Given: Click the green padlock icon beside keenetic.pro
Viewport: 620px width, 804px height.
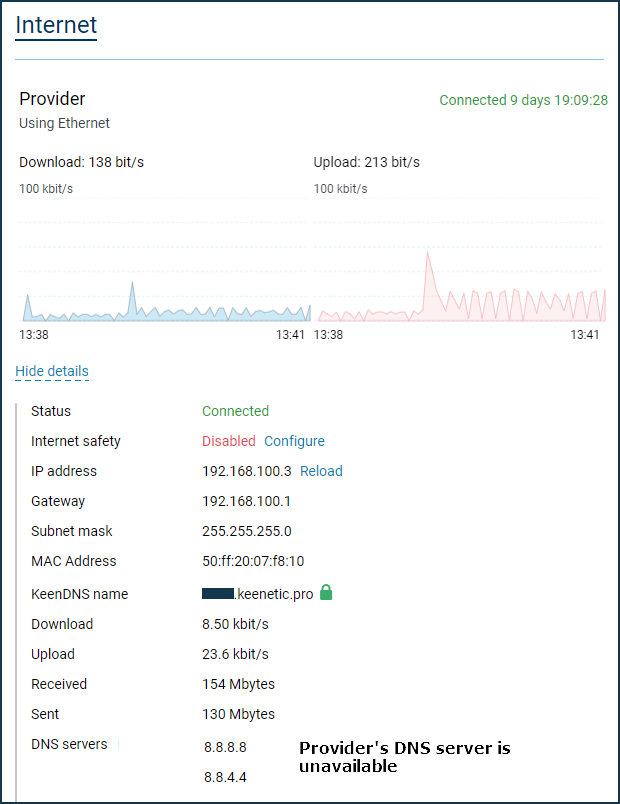Looking at the screenshot, I should click(x=326, y=592).
